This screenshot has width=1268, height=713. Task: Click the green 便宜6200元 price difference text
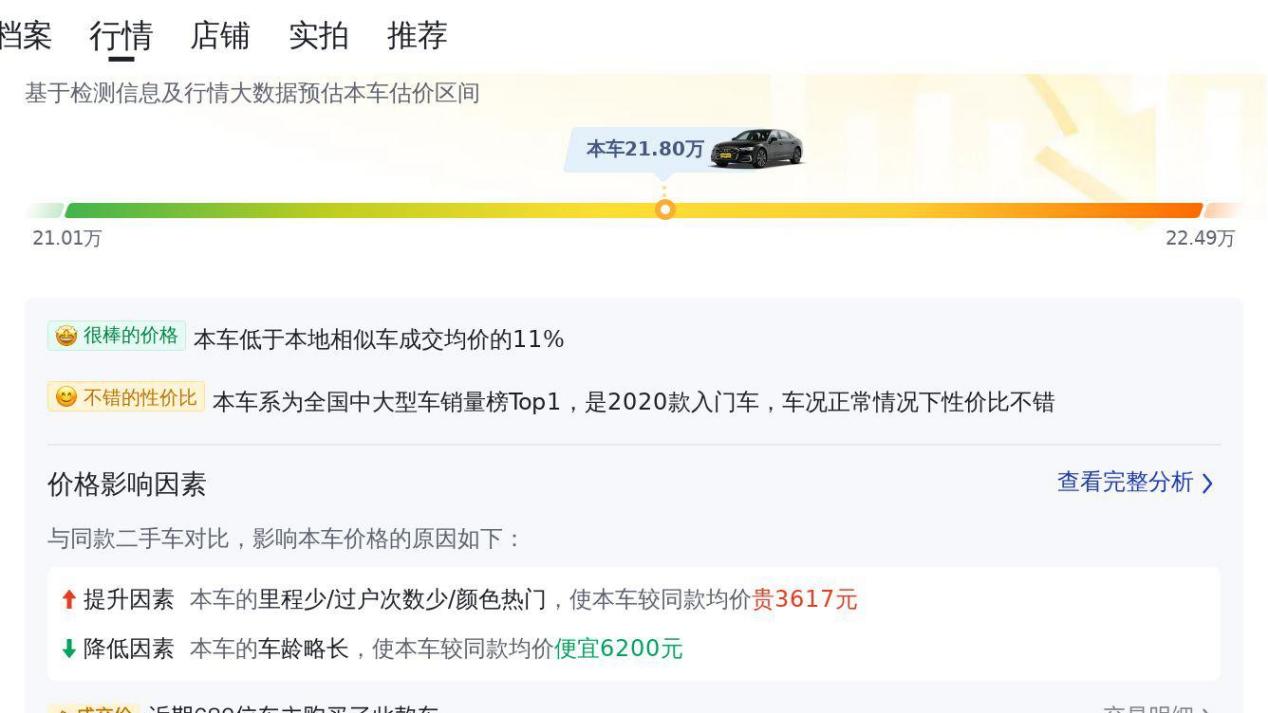tap(618, 649)
